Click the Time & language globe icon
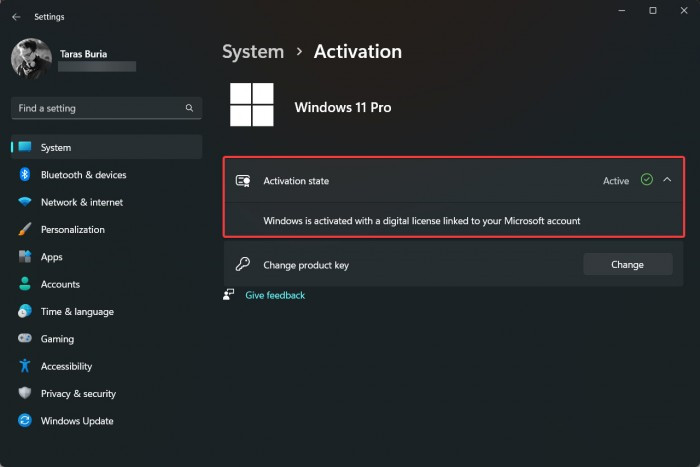700x467 pixels. (x=25, y=311)
